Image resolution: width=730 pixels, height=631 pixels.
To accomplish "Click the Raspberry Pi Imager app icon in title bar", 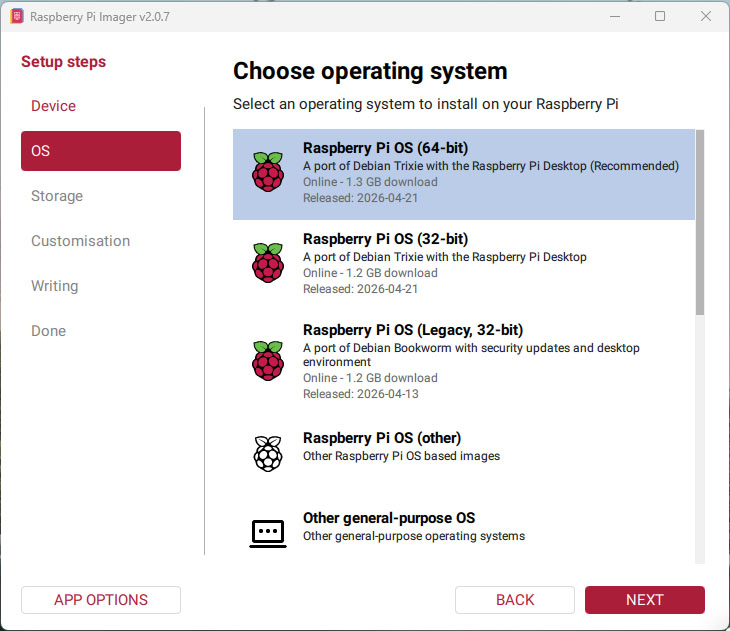I will [x=17, y=16].
